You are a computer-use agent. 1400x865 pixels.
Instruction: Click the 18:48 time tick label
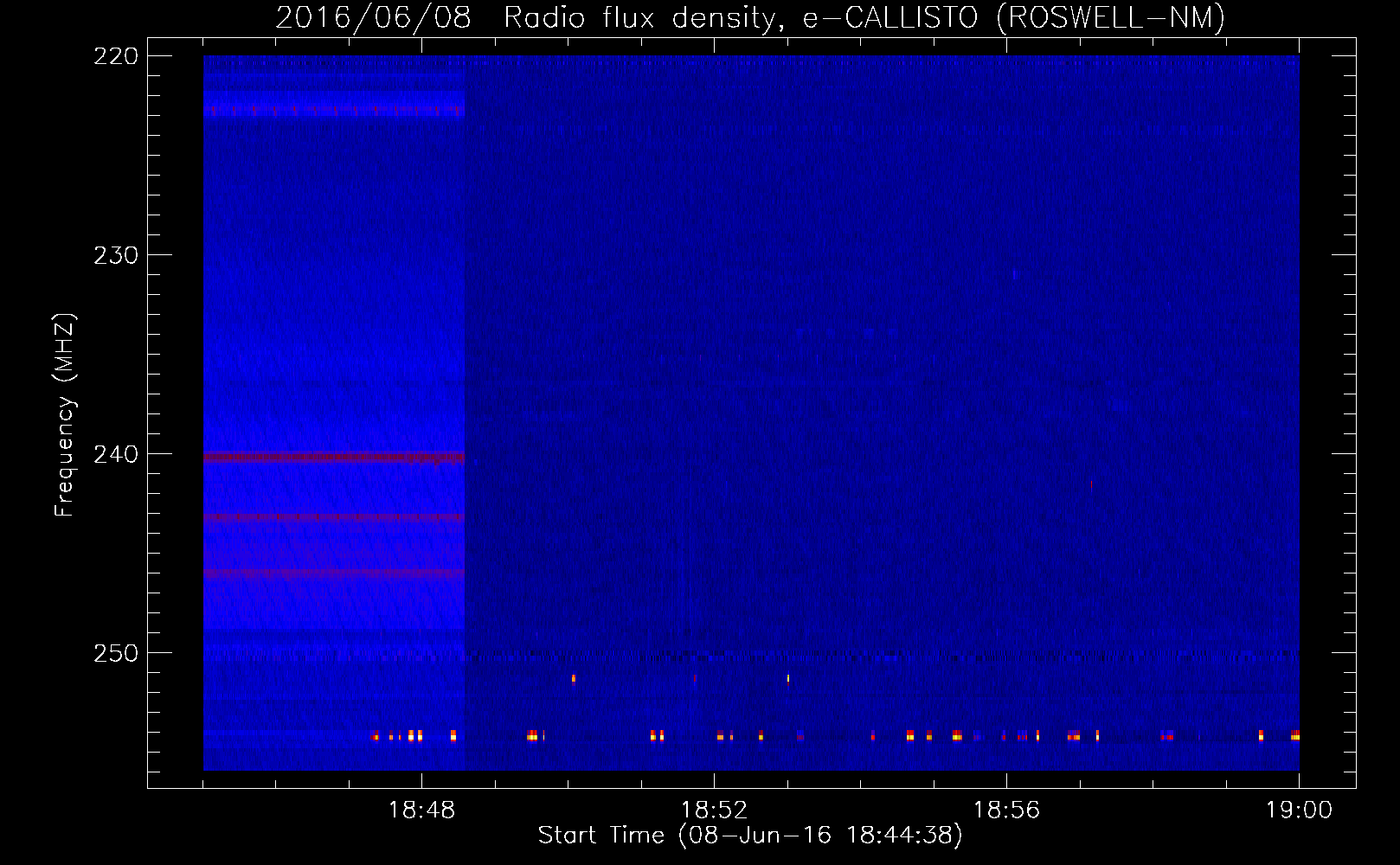[421, 811]
